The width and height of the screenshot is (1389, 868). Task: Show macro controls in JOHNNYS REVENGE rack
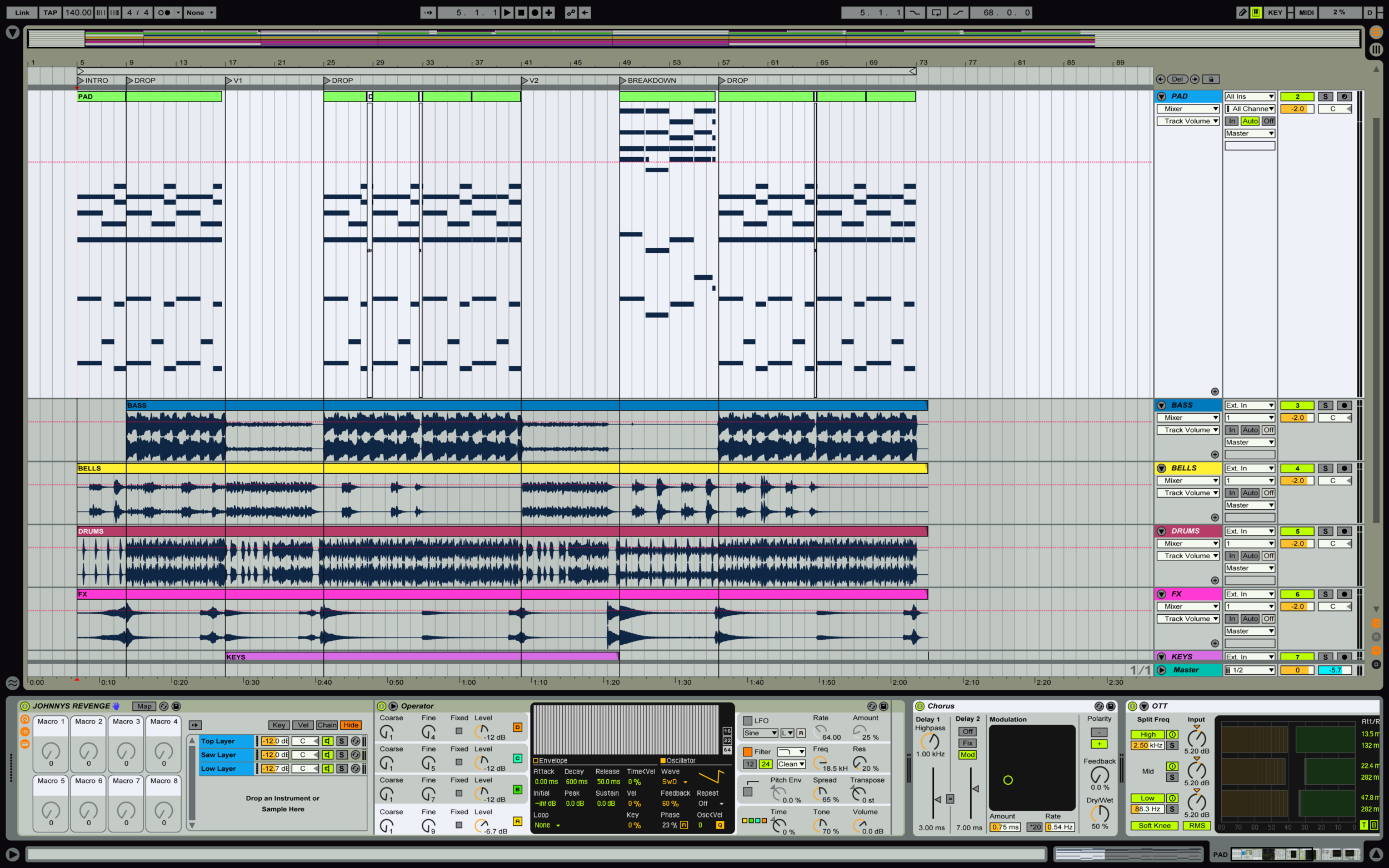[24, 720]
